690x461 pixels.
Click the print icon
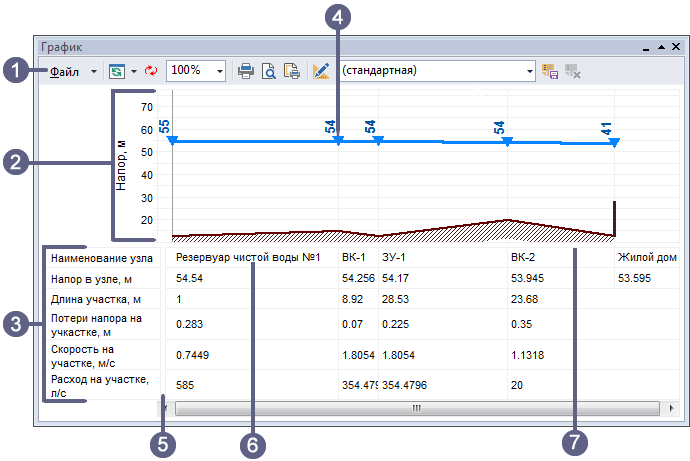[x=246, y=71]
